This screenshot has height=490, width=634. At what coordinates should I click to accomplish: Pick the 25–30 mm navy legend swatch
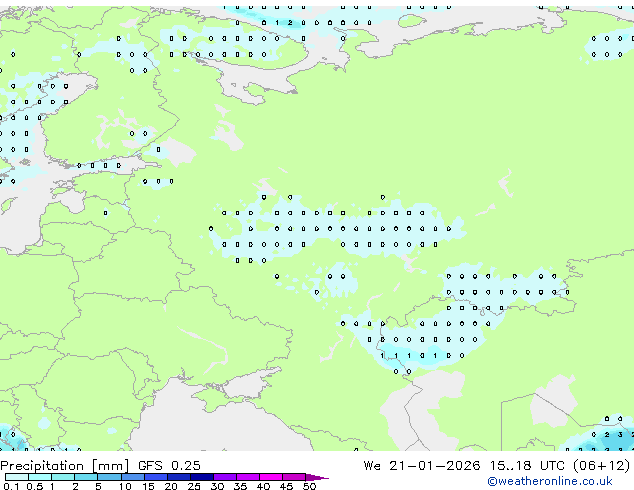tap(202, 477)
